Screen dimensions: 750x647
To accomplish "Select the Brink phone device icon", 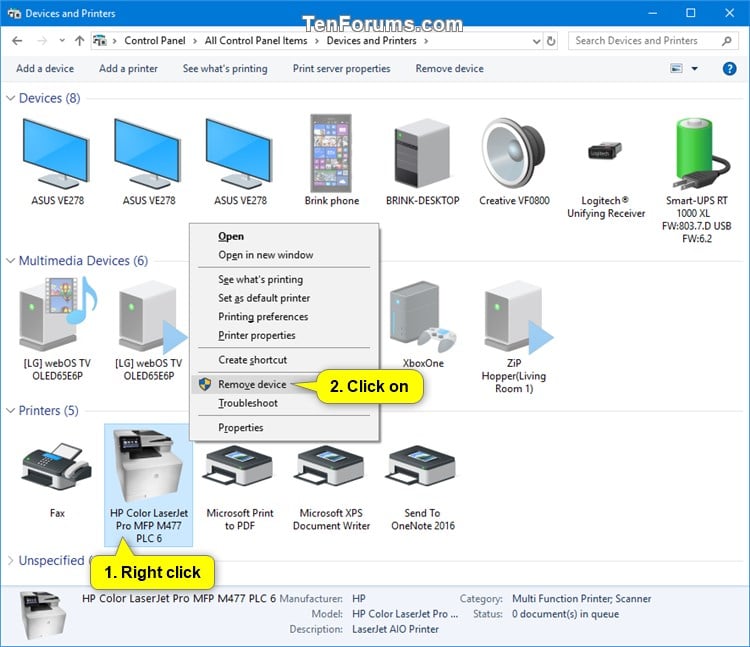I will pyautogui.click(x=331, y=153).
